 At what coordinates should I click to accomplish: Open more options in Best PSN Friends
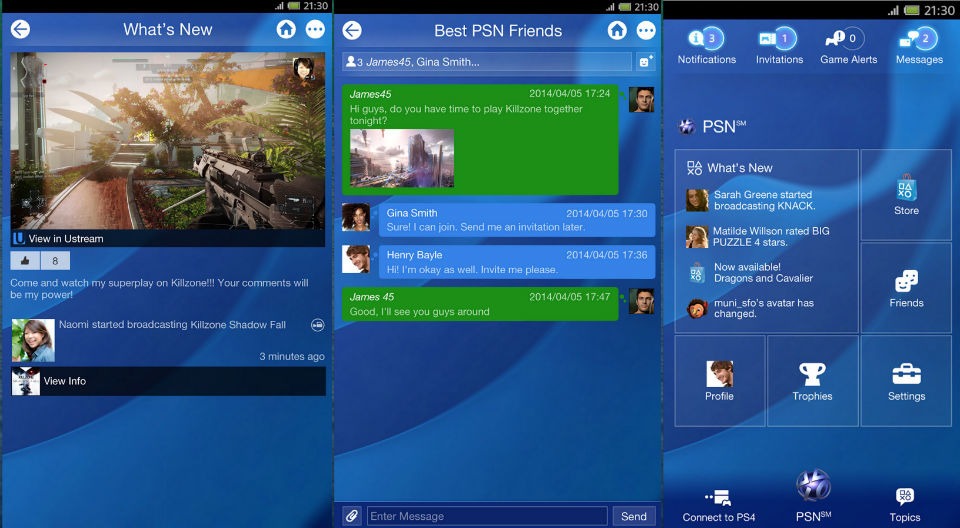pos(646,30)
